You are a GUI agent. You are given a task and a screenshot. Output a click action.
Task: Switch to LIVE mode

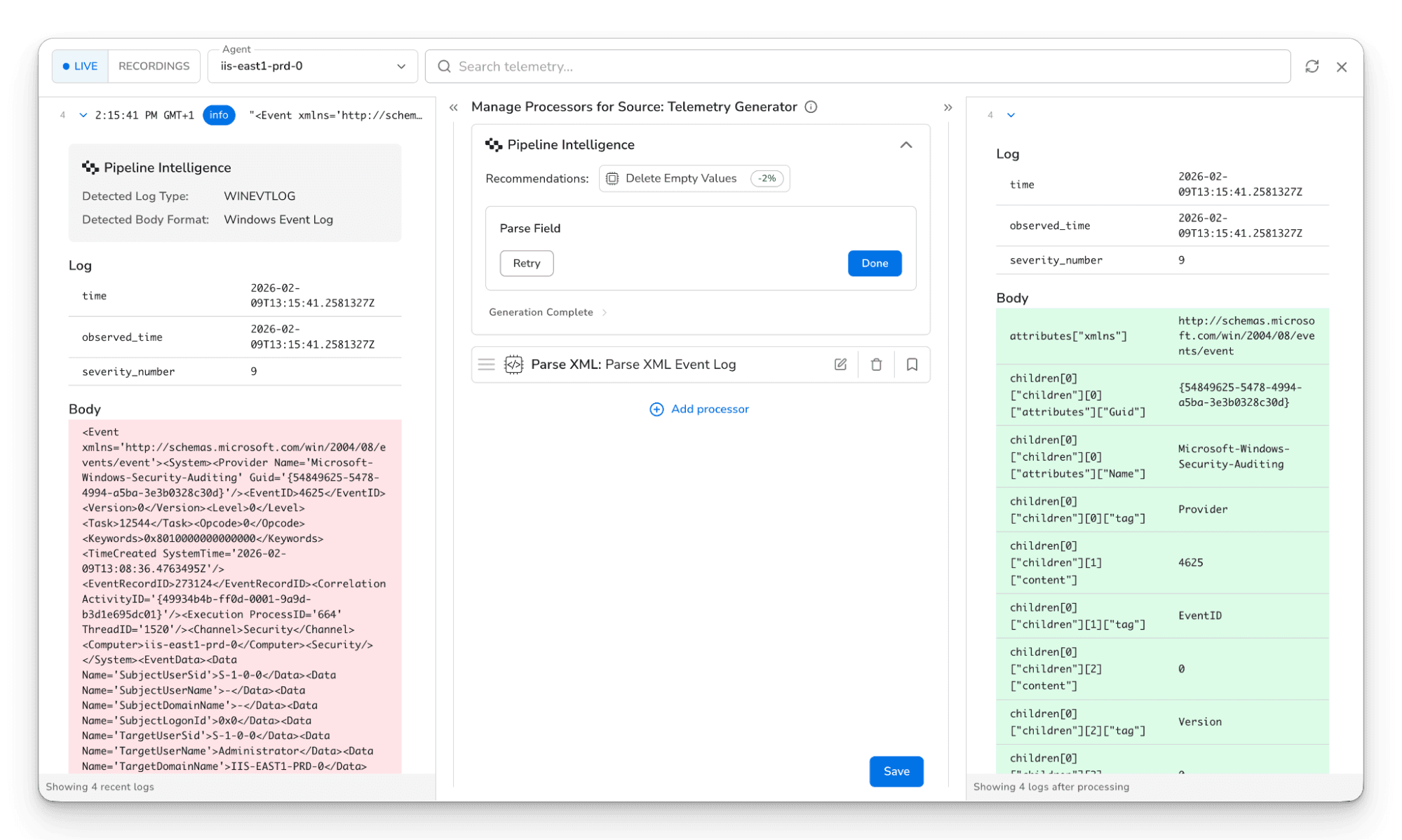click(81, 67)
